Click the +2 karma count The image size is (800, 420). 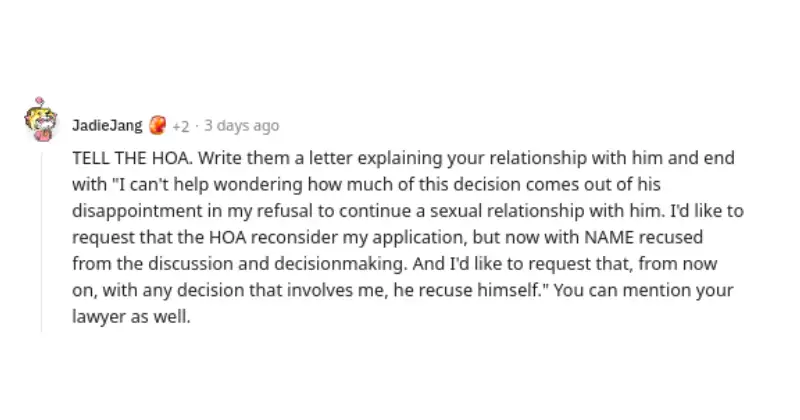click(180, 126)
